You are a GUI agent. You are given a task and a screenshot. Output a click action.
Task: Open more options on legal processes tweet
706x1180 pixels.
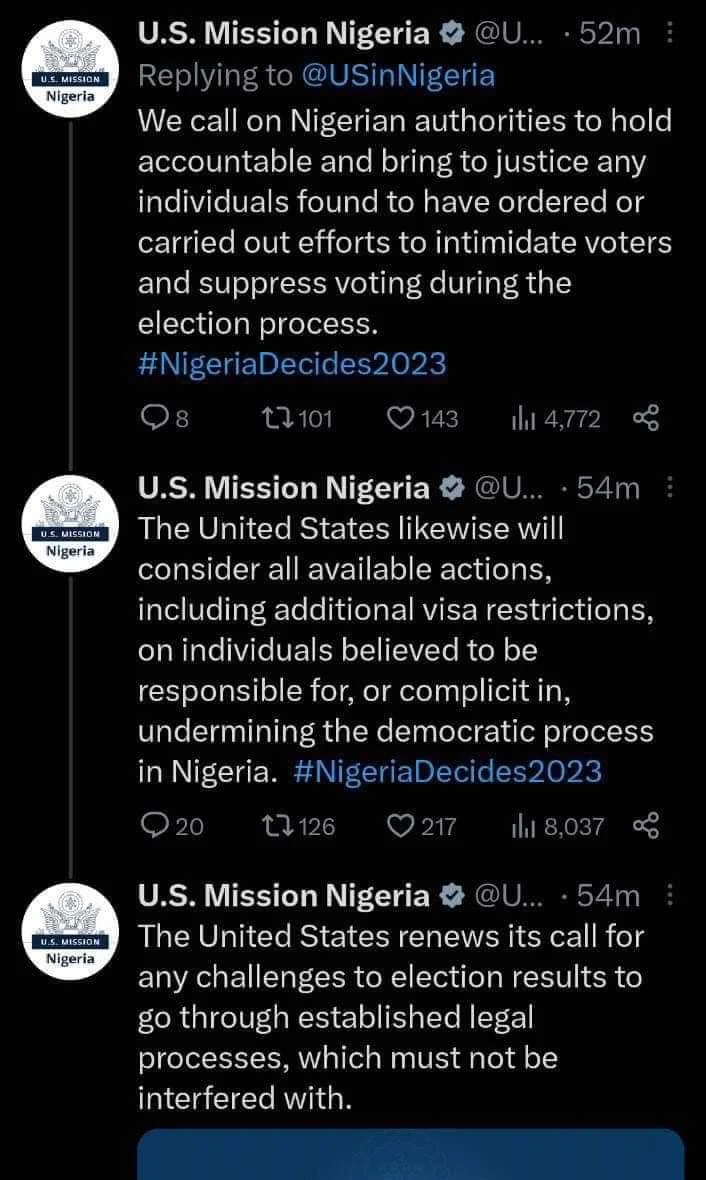coord(669,895)
